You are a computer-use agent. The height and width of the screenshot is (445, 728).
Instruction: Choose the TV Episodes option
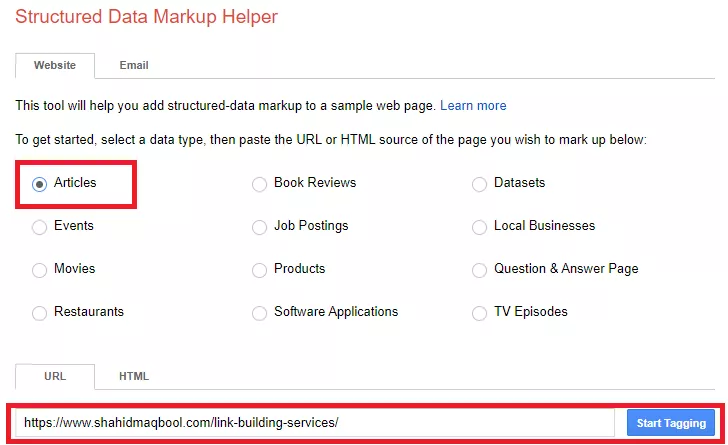coord(479,313)
